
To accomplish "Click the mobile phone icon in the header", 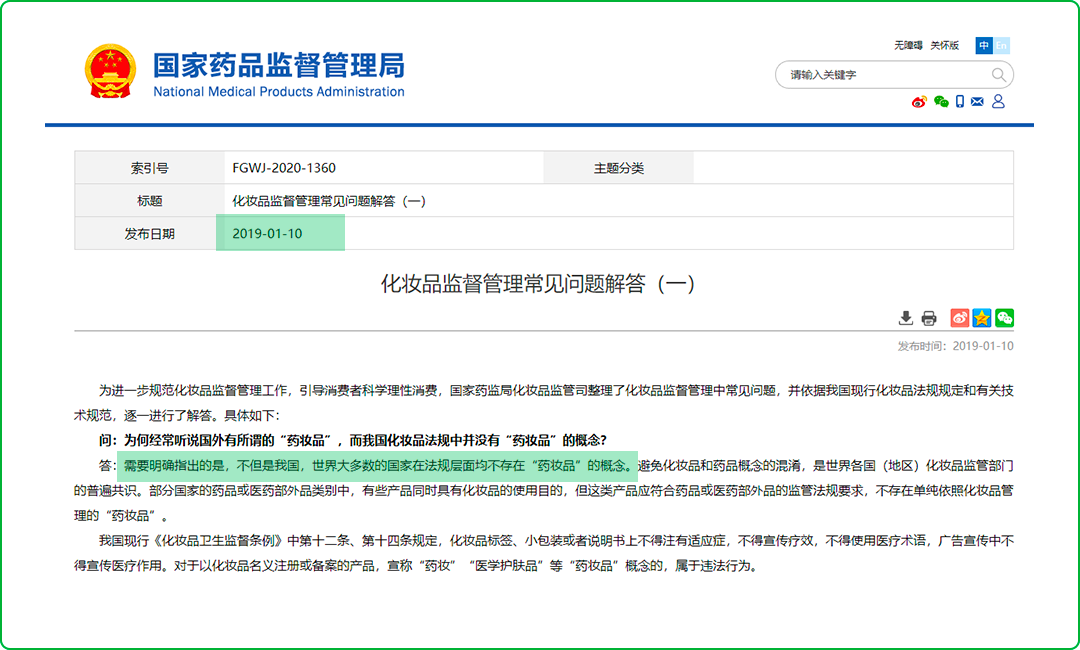I will point(960,102).
